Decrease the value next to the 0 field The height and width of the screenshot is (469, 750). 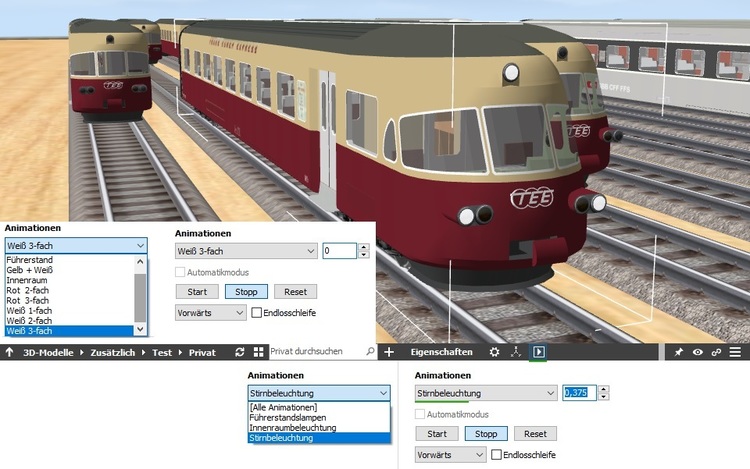pyautogui.click(x=364, y=254)
